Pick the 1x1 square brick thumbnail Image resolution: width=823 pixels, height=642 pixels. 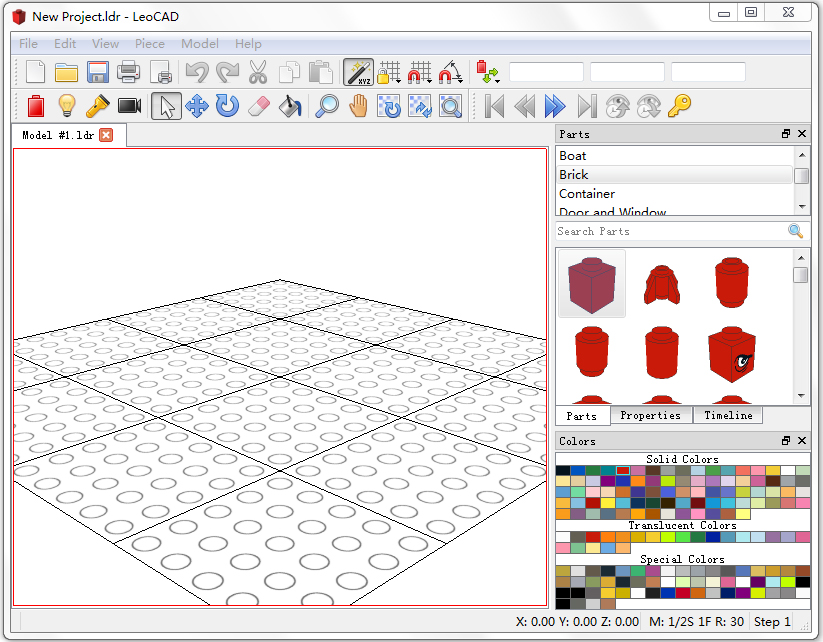tap(592, 283)
